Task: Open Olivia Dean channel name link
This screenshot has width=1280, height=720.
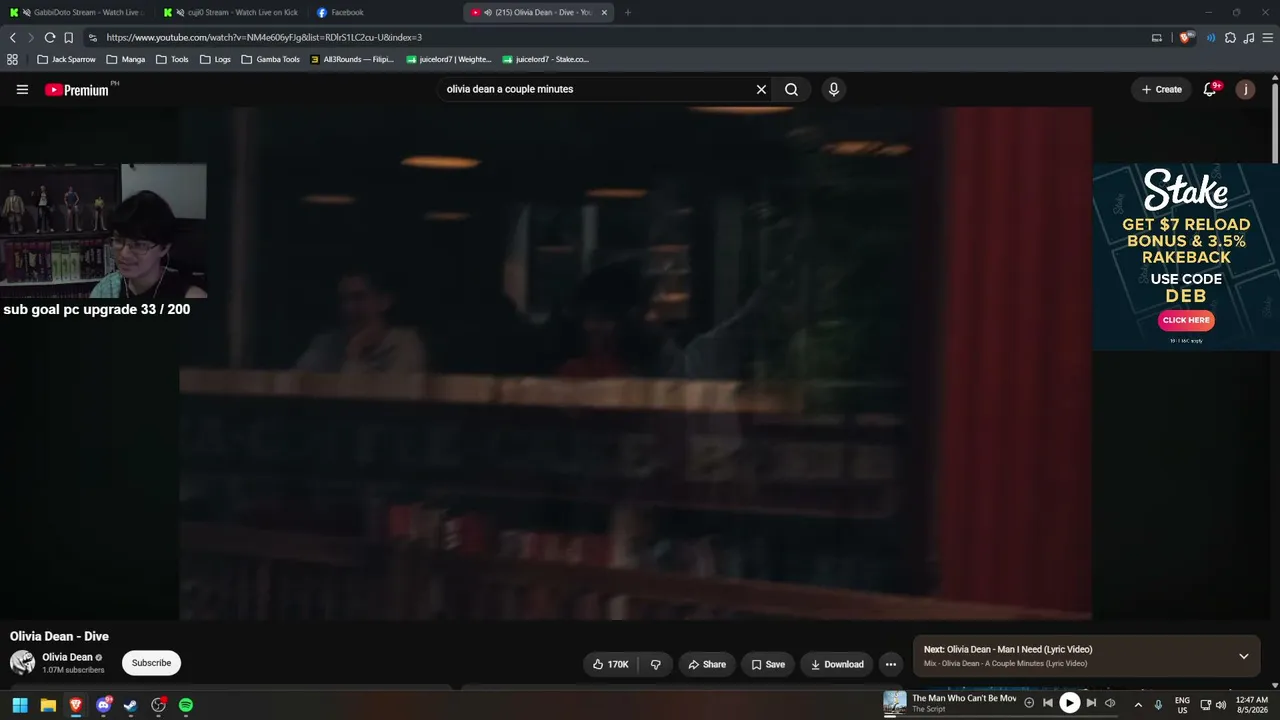Action: [67, 657]
